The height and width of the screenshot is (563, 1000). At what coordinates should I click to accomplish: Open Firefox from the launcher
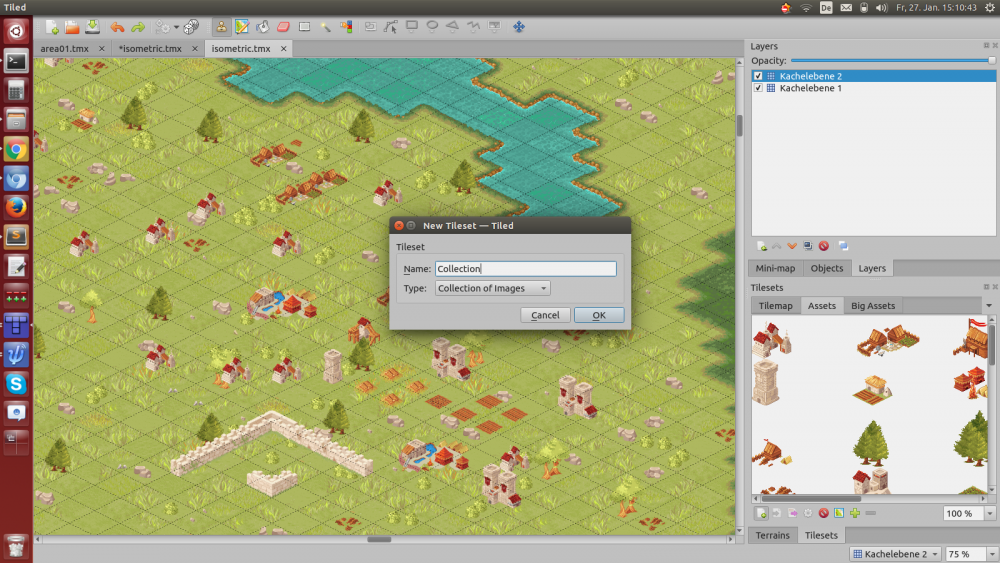point(16,207)
